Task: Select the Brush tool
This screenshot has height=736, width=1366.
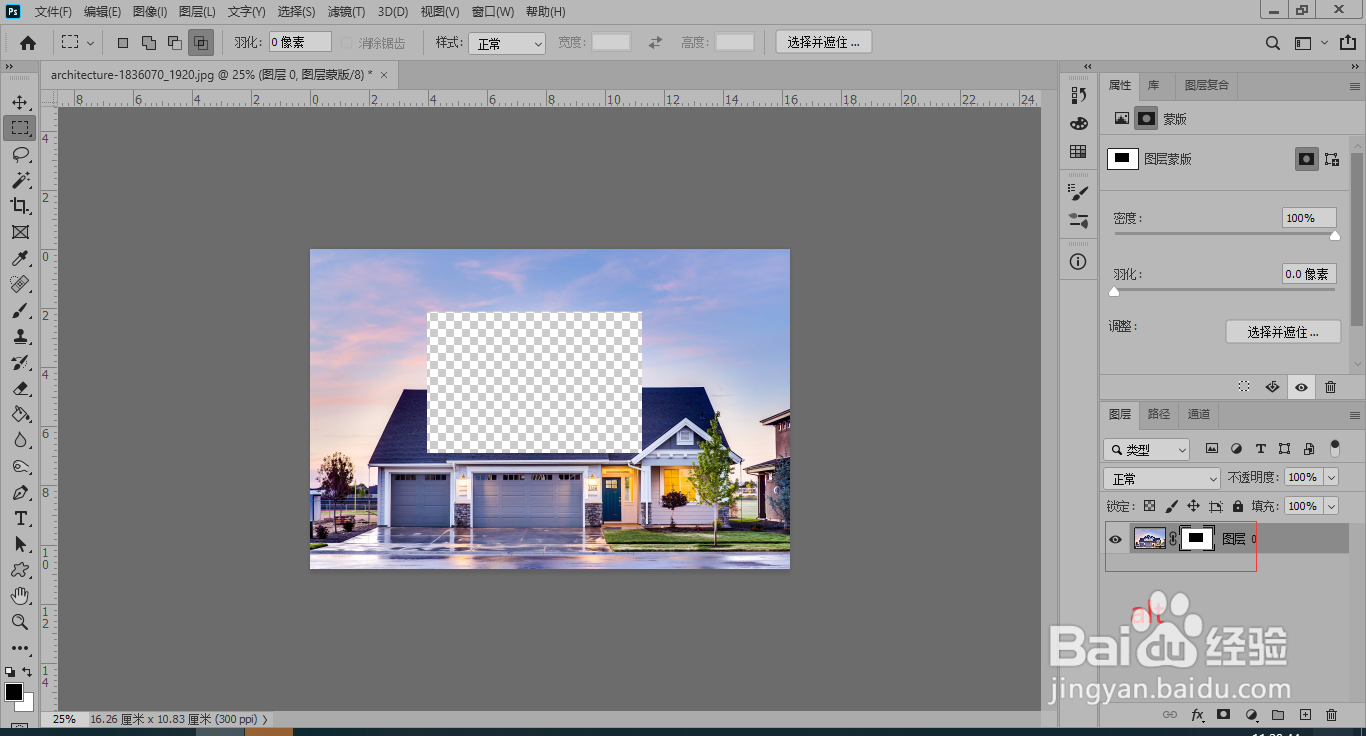Action: tap(20, 311)
